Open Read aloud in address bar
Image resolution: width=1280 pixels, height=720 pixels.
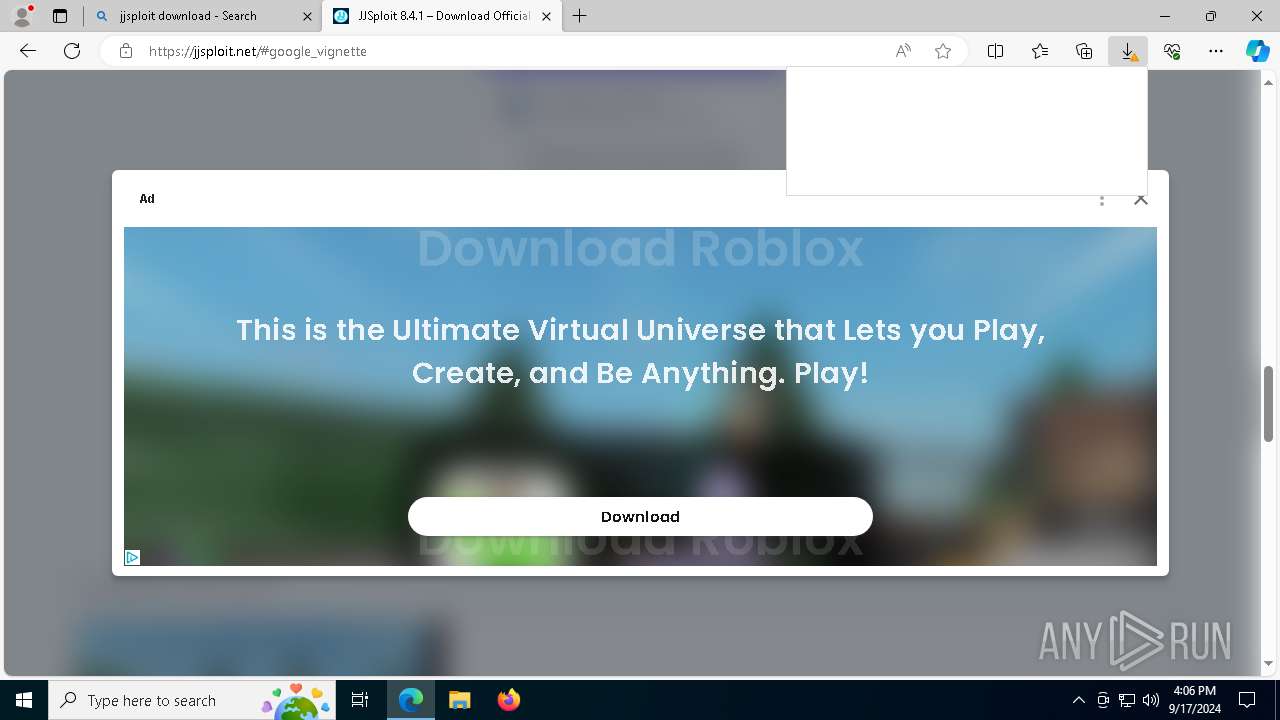pos(903,51)
